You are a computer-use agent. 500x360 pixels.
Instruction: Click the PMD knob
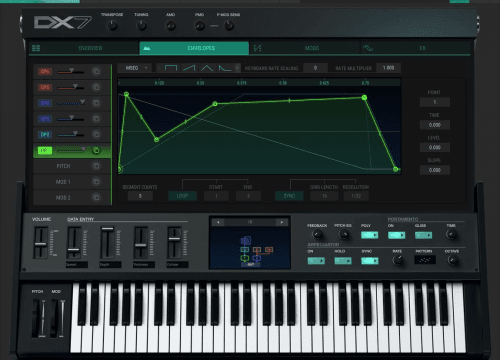click(200, 26)
